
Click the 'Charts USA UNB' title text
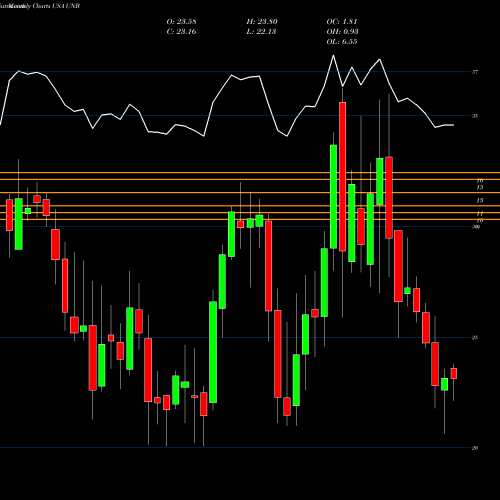click(56, 6)
